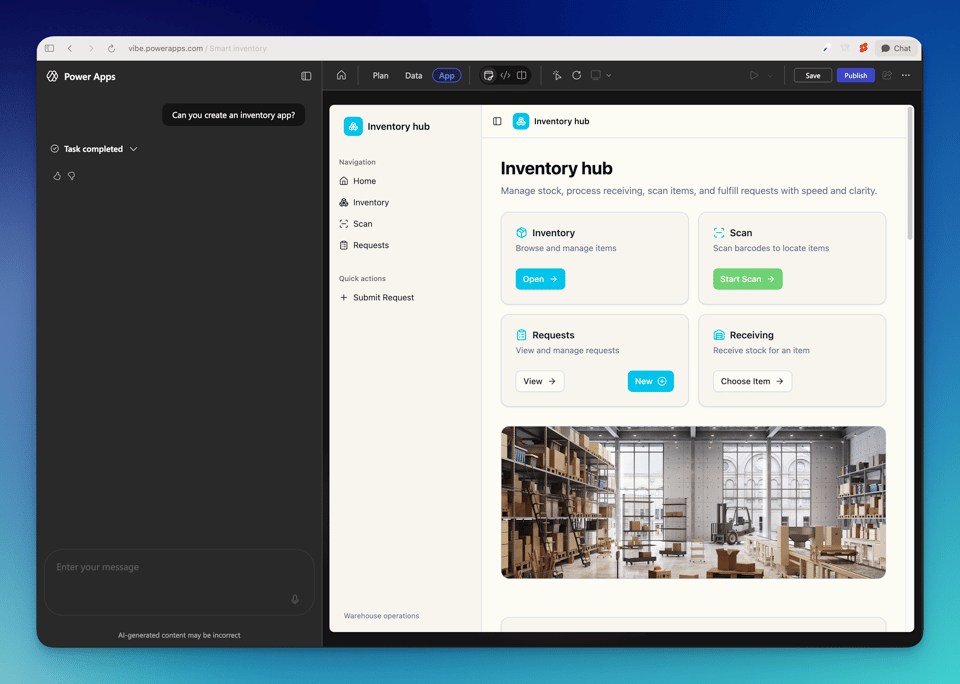Open the more options ellipsis menu

[906, 76]
